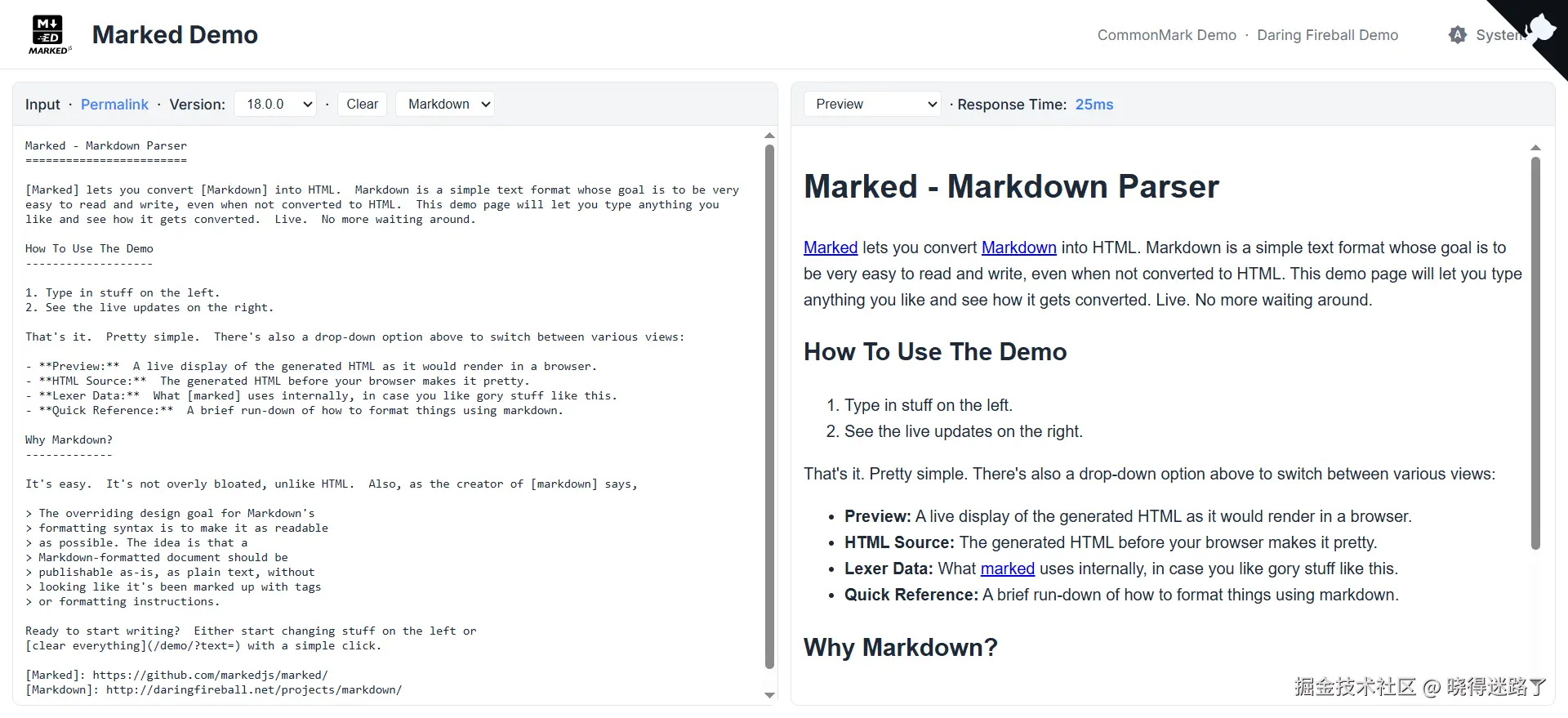The width and height of the screenshot is (1568, 718).
Task: Open the Preview output dropdown
Action: coord(873,104)
